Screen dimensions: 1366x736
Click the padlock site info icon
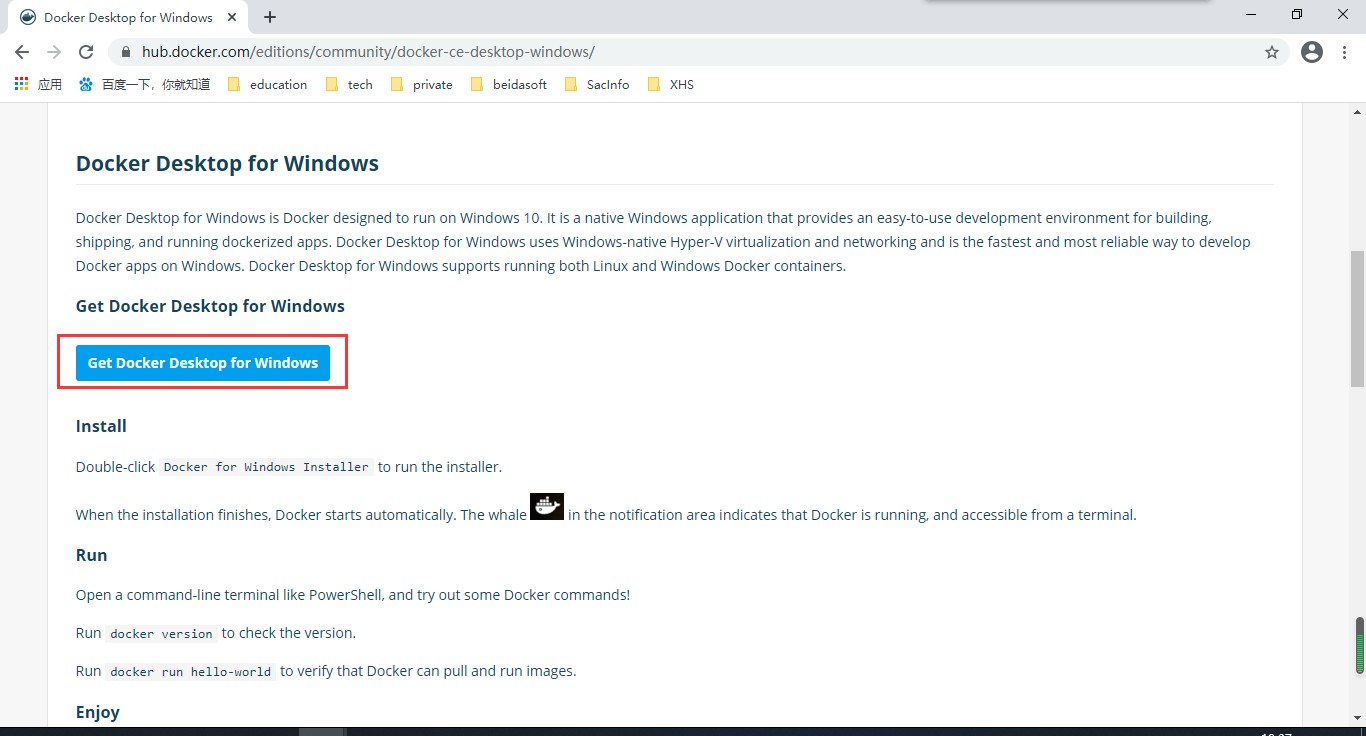[126, 52]
